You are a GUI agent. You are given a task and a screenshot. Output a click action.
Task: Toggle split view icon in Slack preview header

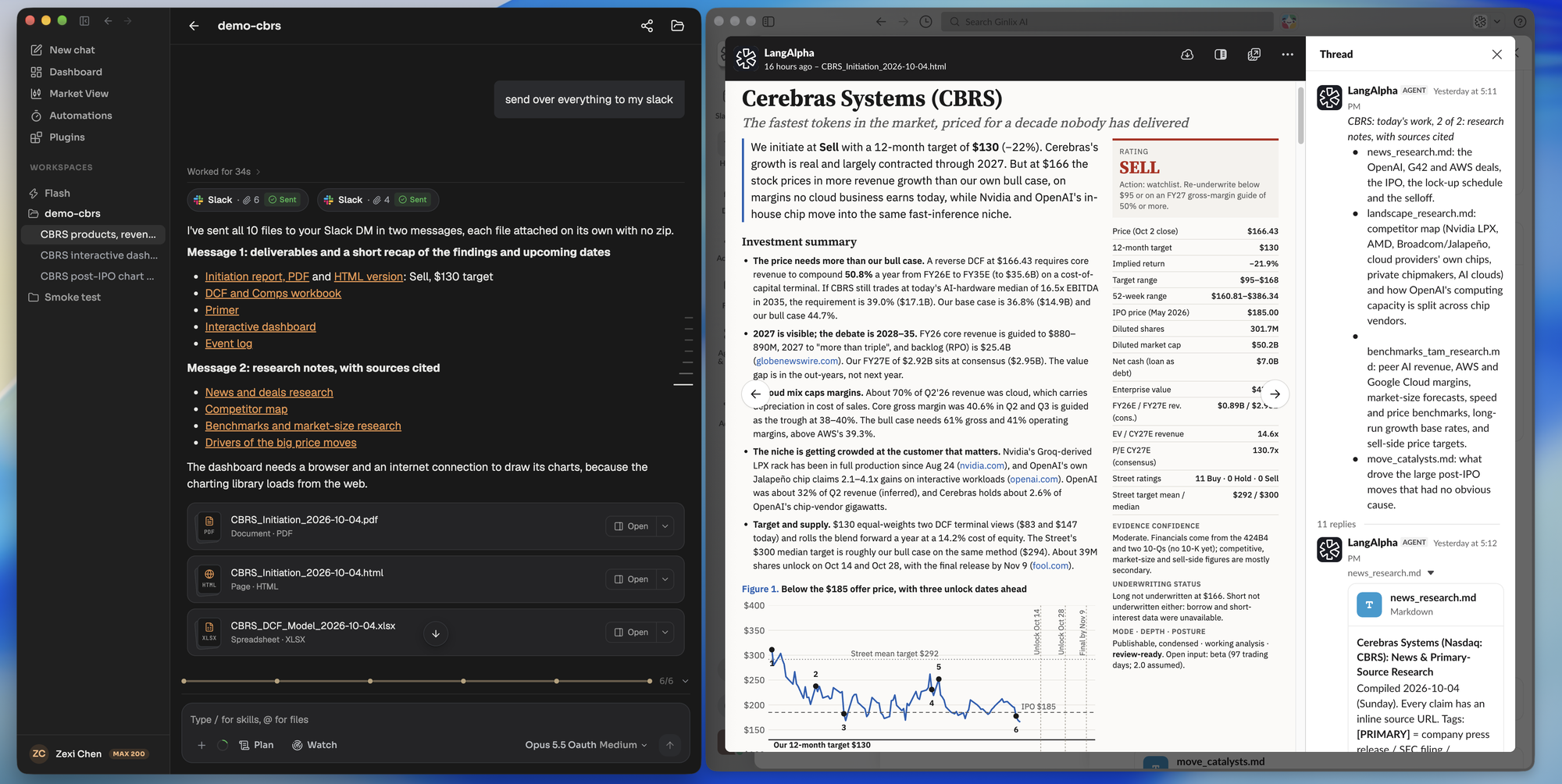1221,55
